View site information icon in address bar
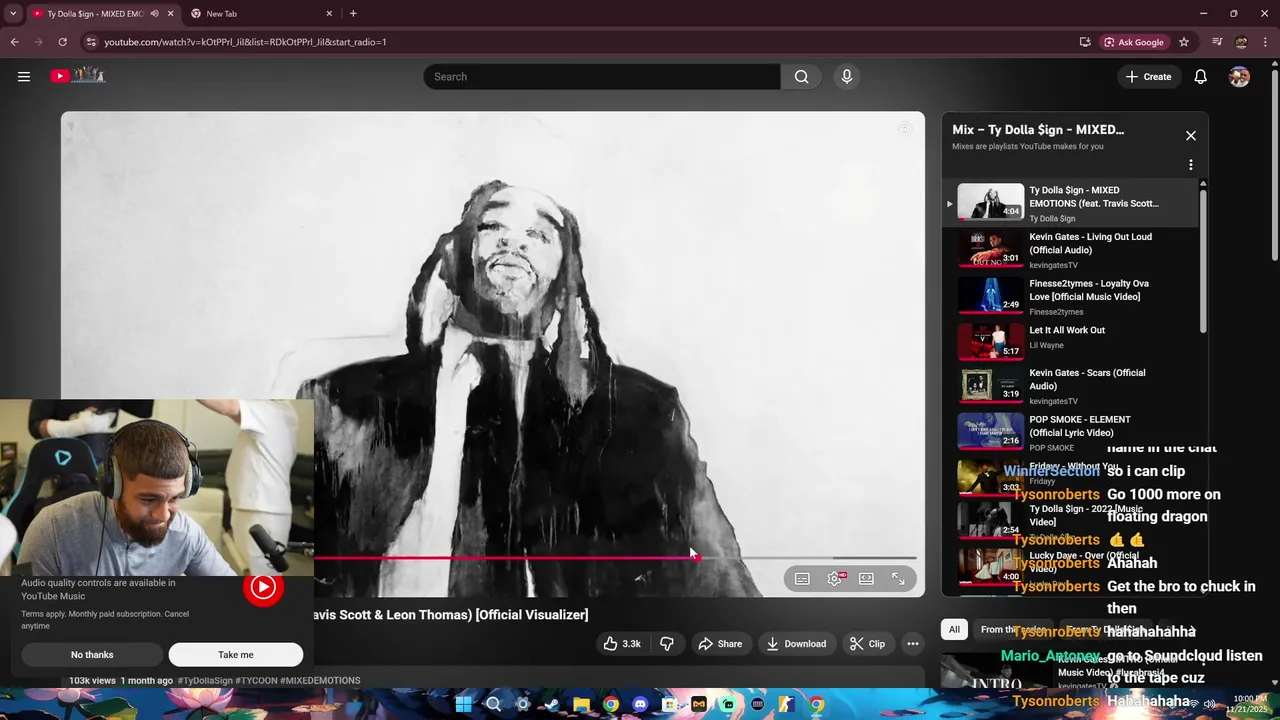The image size is (1280, 720). [x=91, y=42]
